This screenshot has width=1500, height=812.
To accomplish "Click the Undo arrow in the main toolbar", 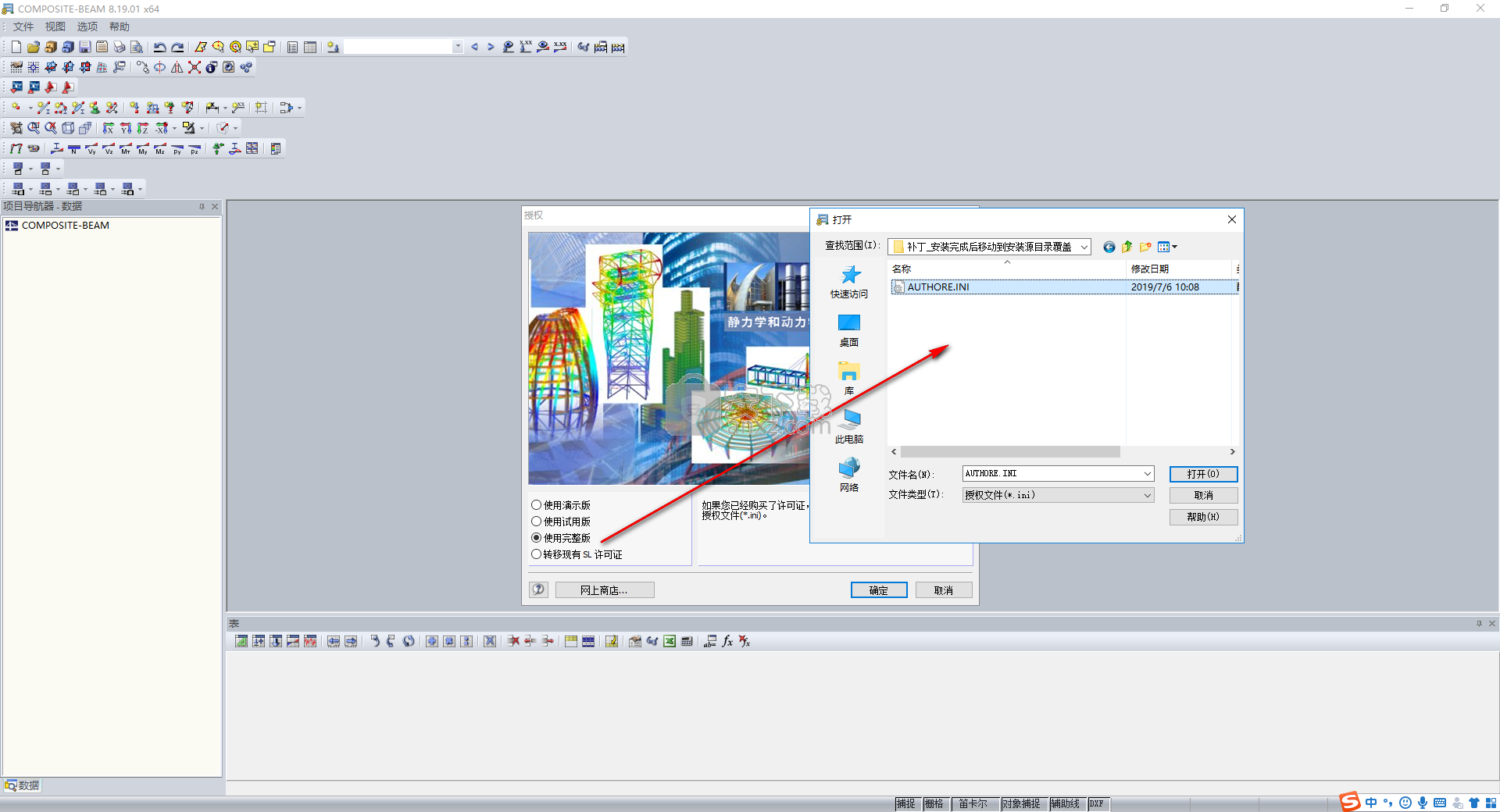I will [x=159, y=47].
